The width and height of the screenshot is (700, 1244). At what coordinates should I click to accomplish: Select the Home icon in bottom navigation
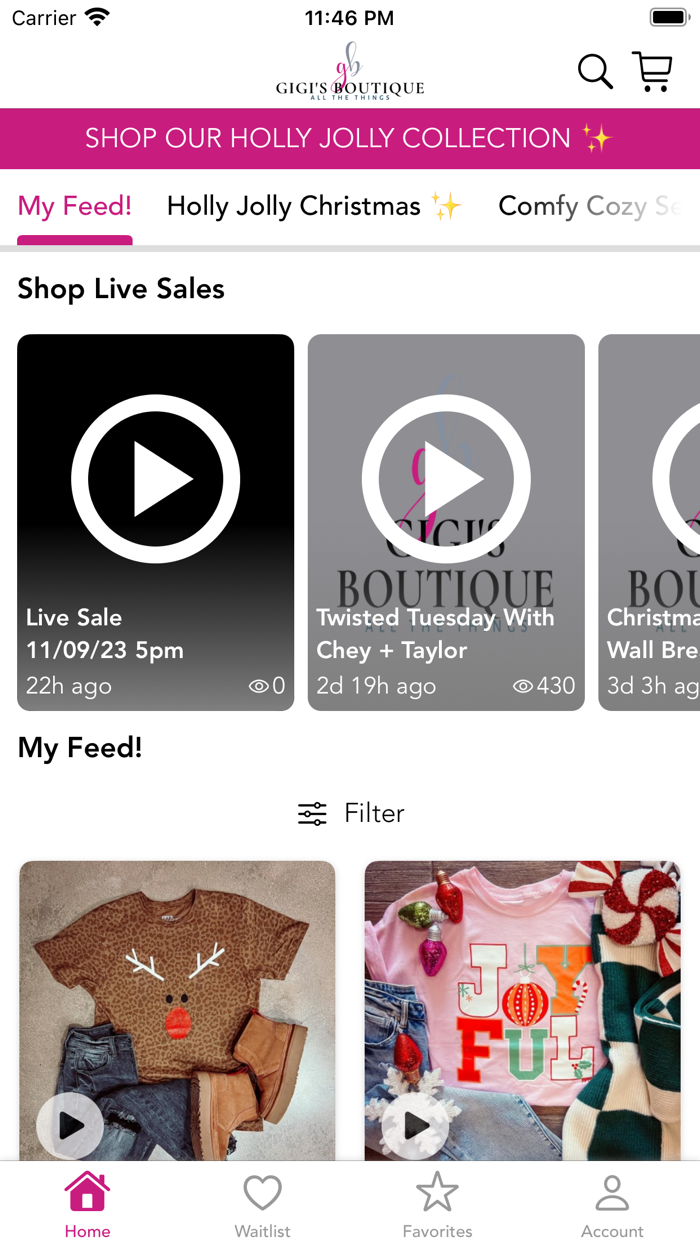click(87, 1199)
